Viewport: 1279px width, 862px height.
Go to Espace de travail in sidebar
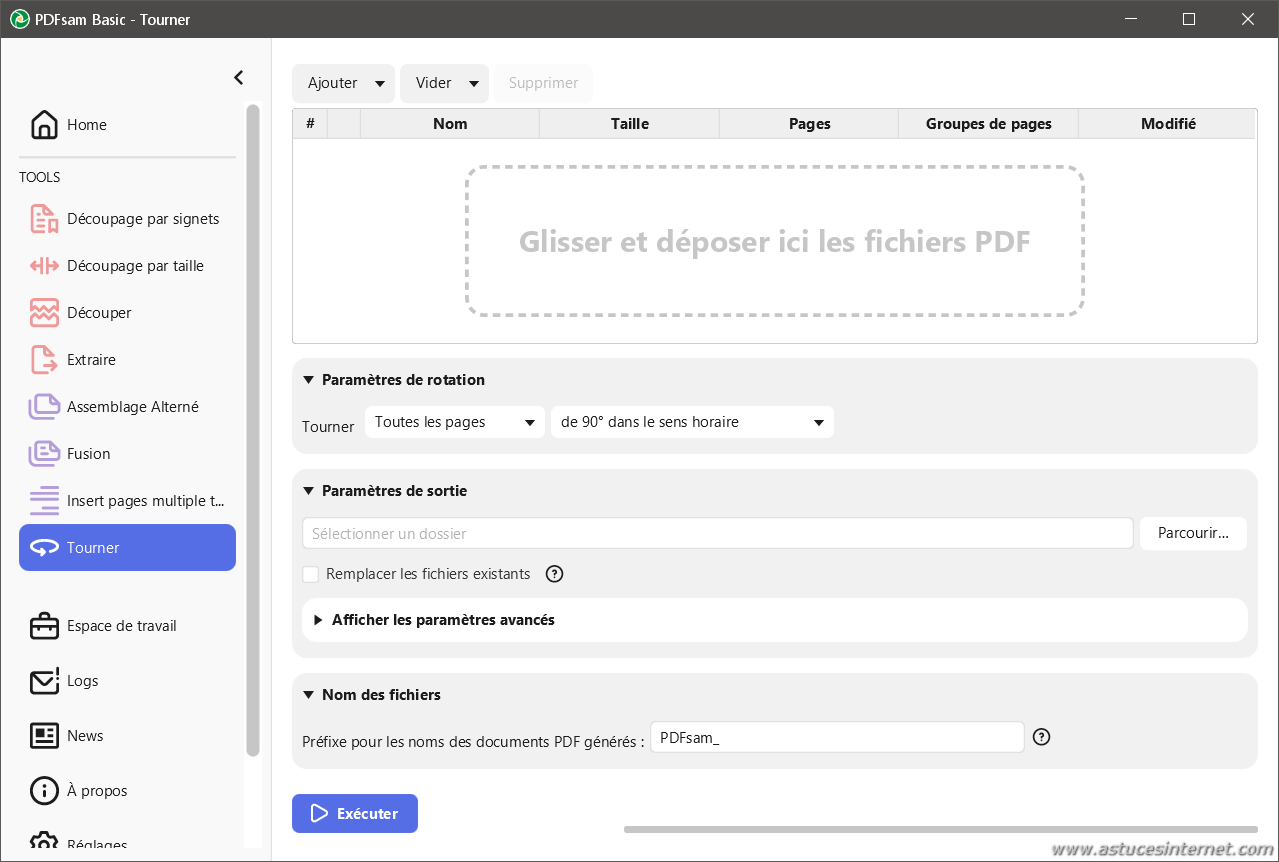click(121, 626)
